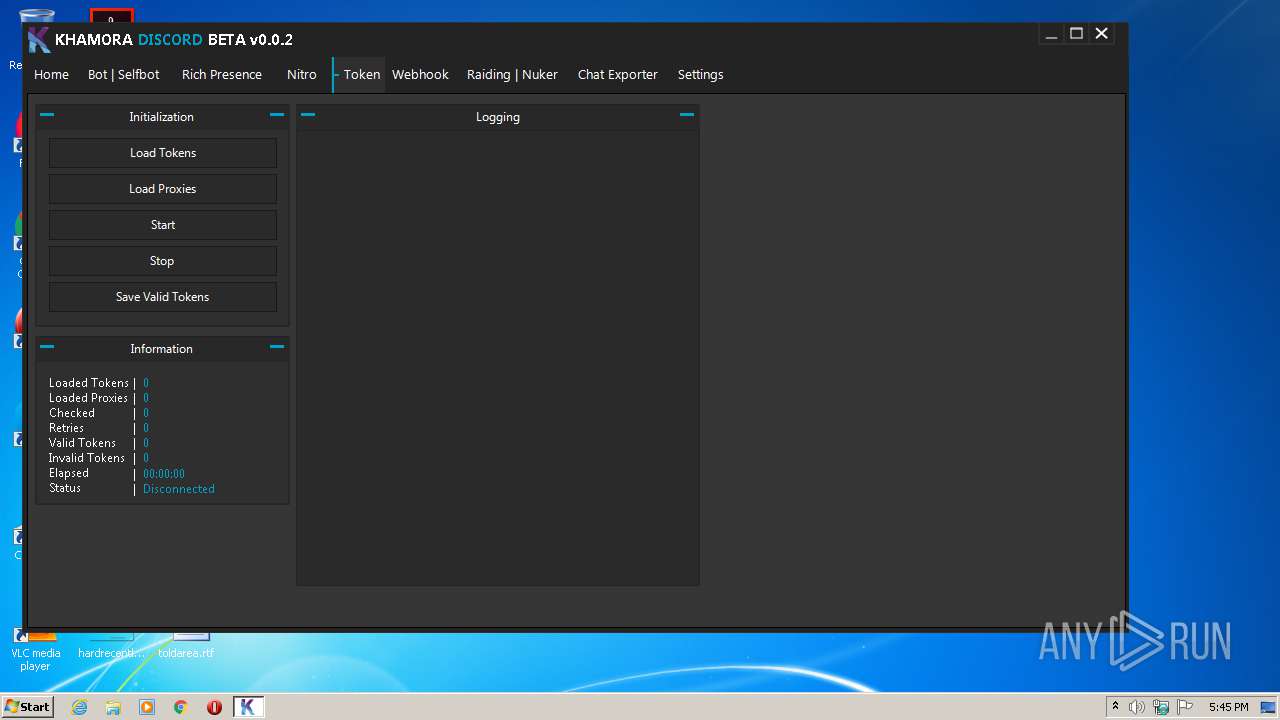The width and height of the screenshot is (1280, 720).
Task: Open the Windows Start menu
Action: pos(27,707)
